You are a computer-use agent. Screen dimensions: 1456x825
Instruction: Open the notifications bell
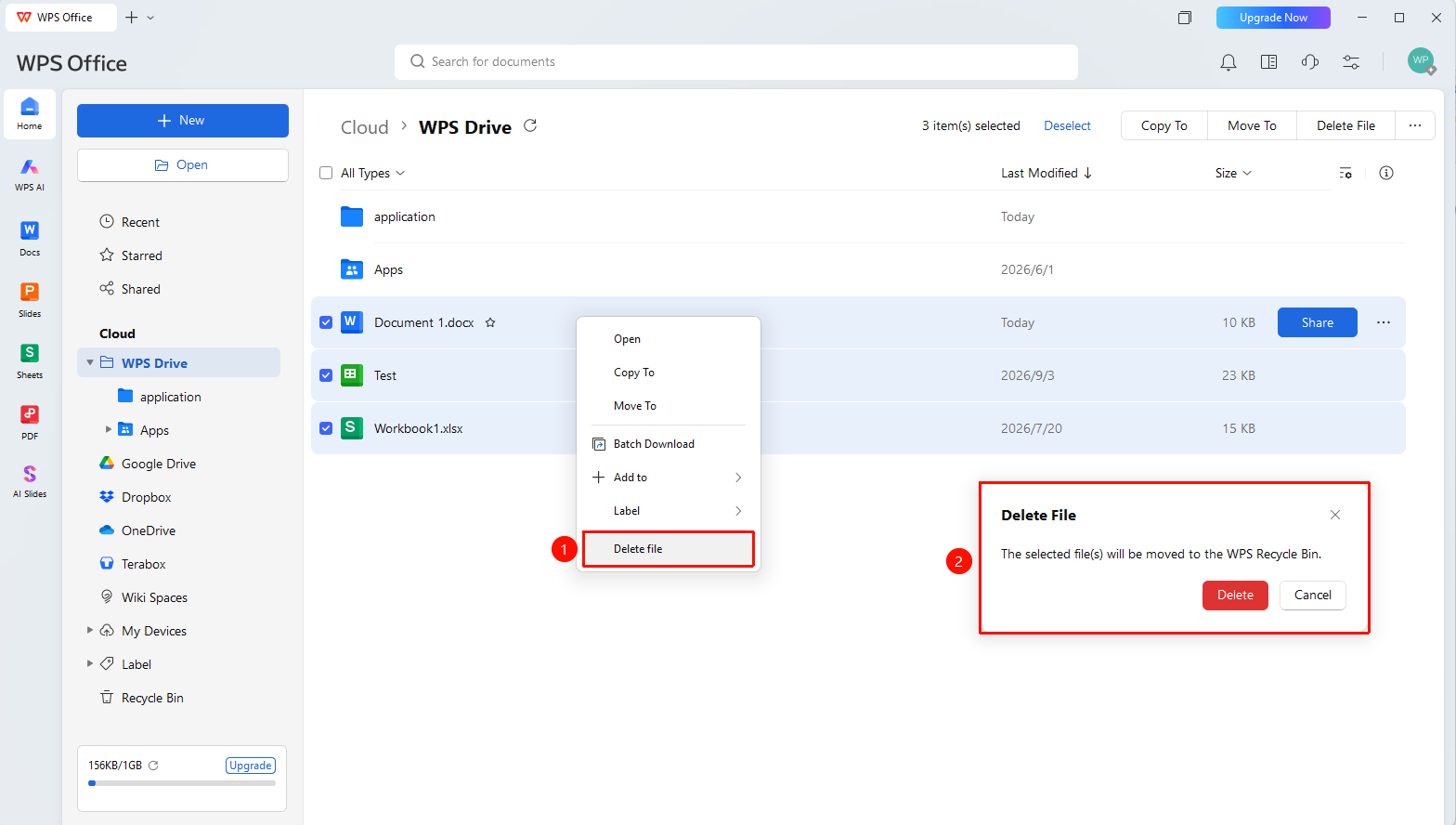tap(1228, 62)
